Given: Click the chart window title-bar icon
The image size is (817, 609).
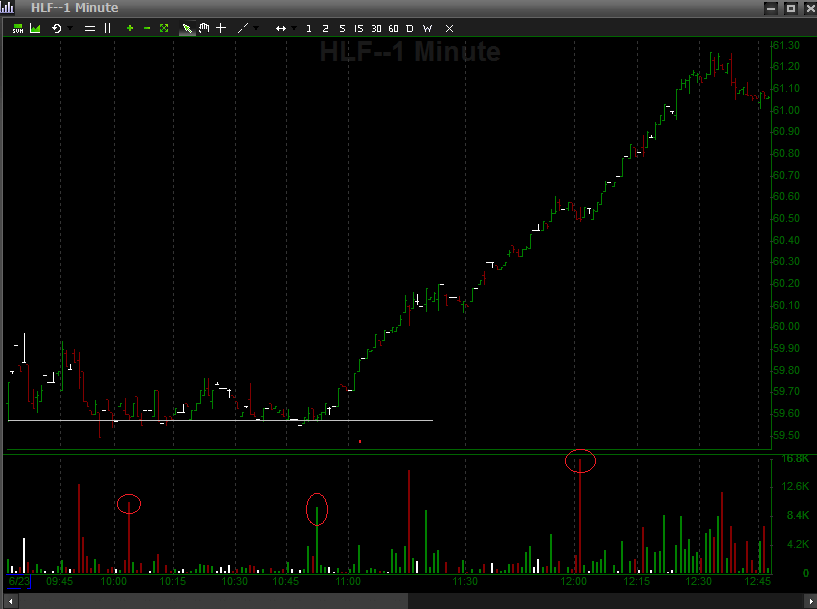Looking at the screenshot, I should click(x=7, y=7).
